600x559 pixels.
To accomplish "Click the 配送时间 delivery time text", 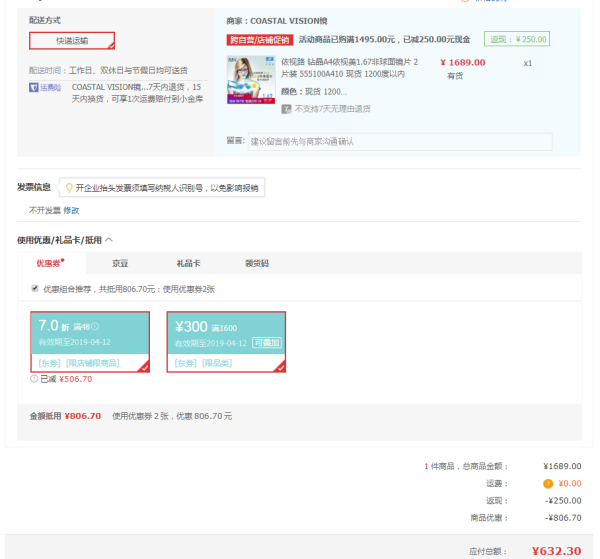I will [108, 70].
